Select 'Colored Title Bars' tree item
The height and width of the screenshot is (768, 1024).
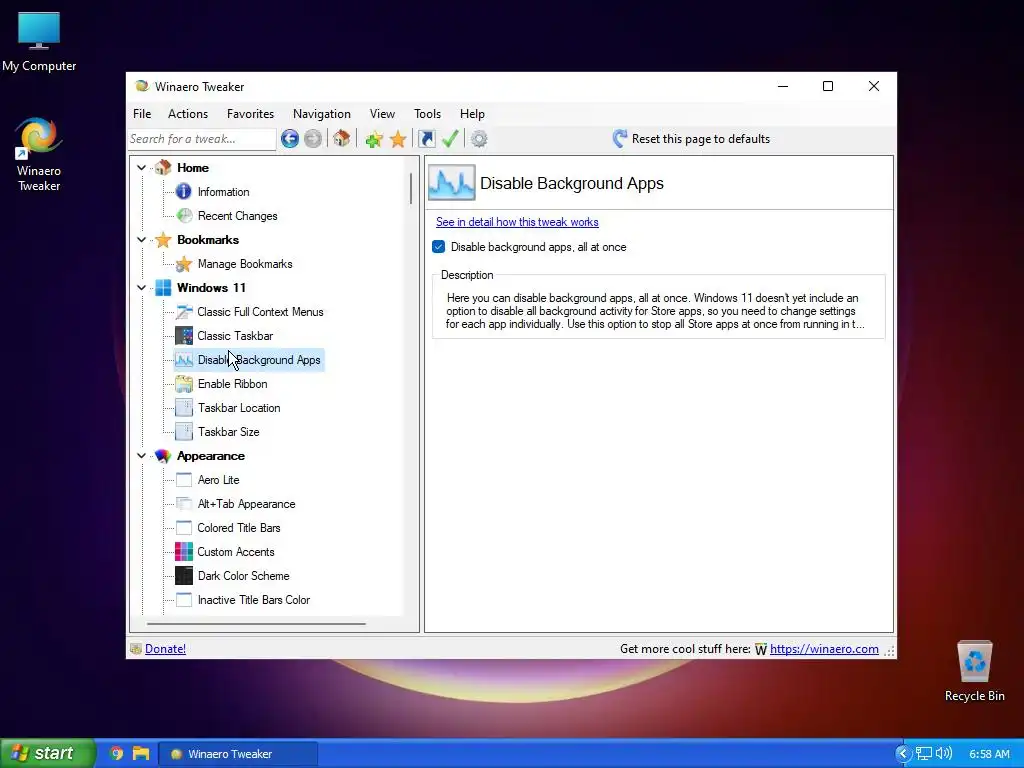[x=239, y=528]
